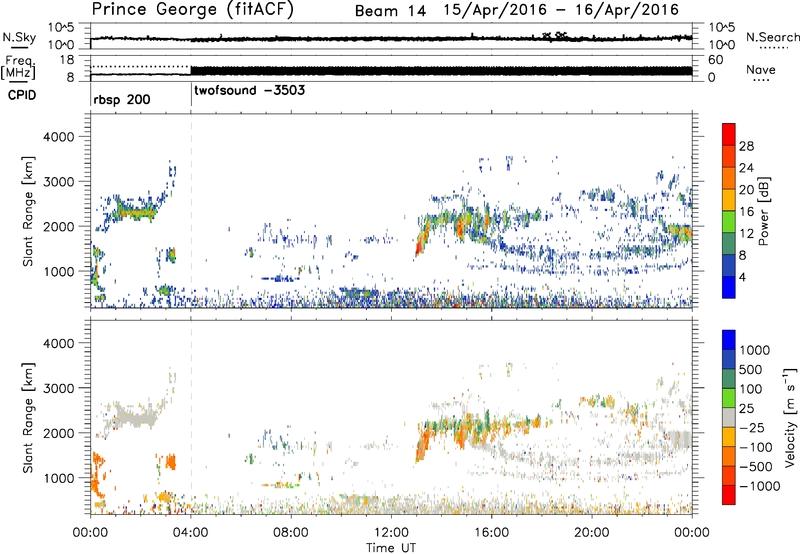
Task: Click the '3000' tick on the velocity panel axis
Action: pos(59,388)
